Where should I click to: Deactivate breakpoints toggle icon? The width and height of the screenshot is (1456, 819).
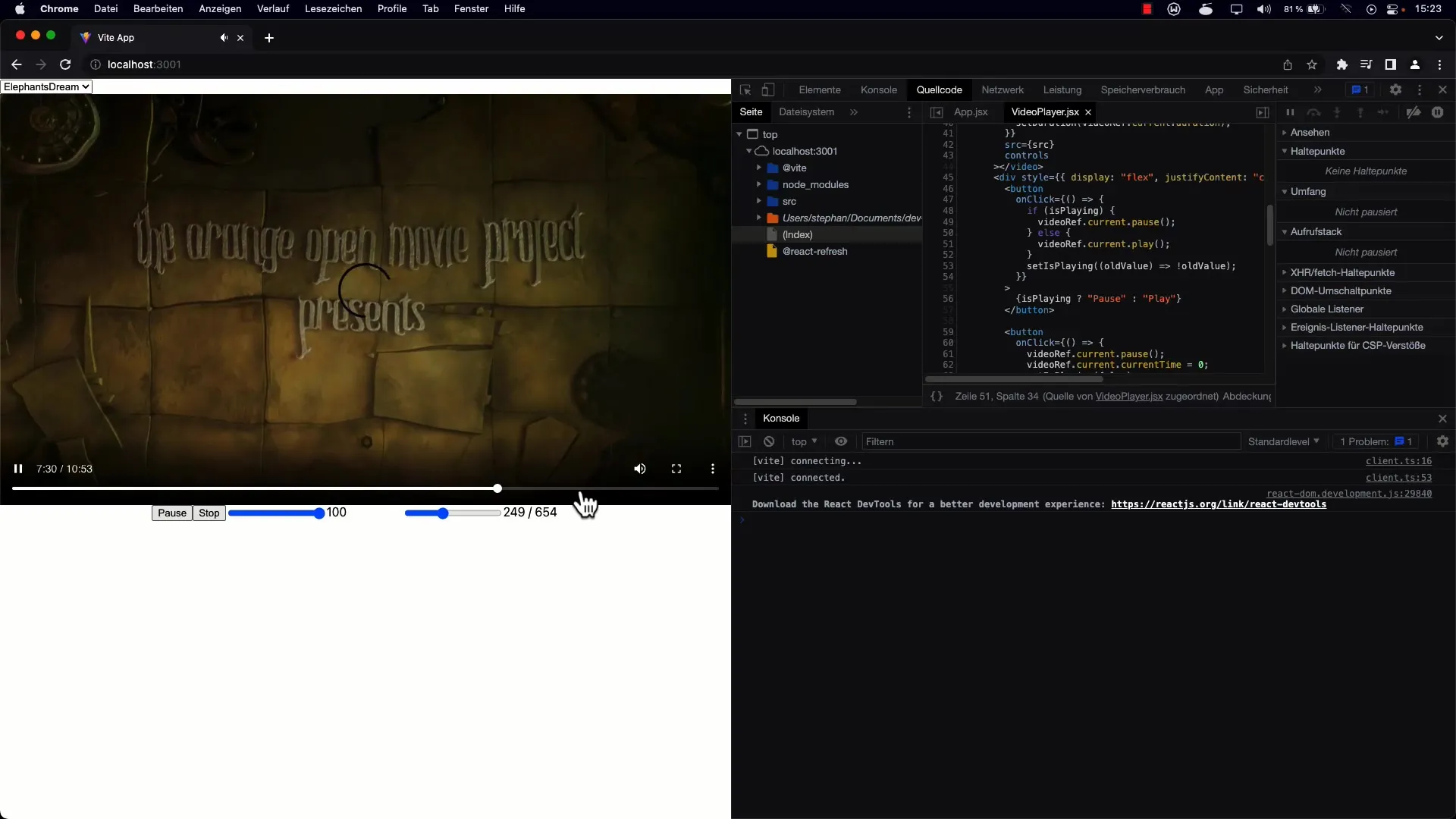click(x=1414, y=112)
